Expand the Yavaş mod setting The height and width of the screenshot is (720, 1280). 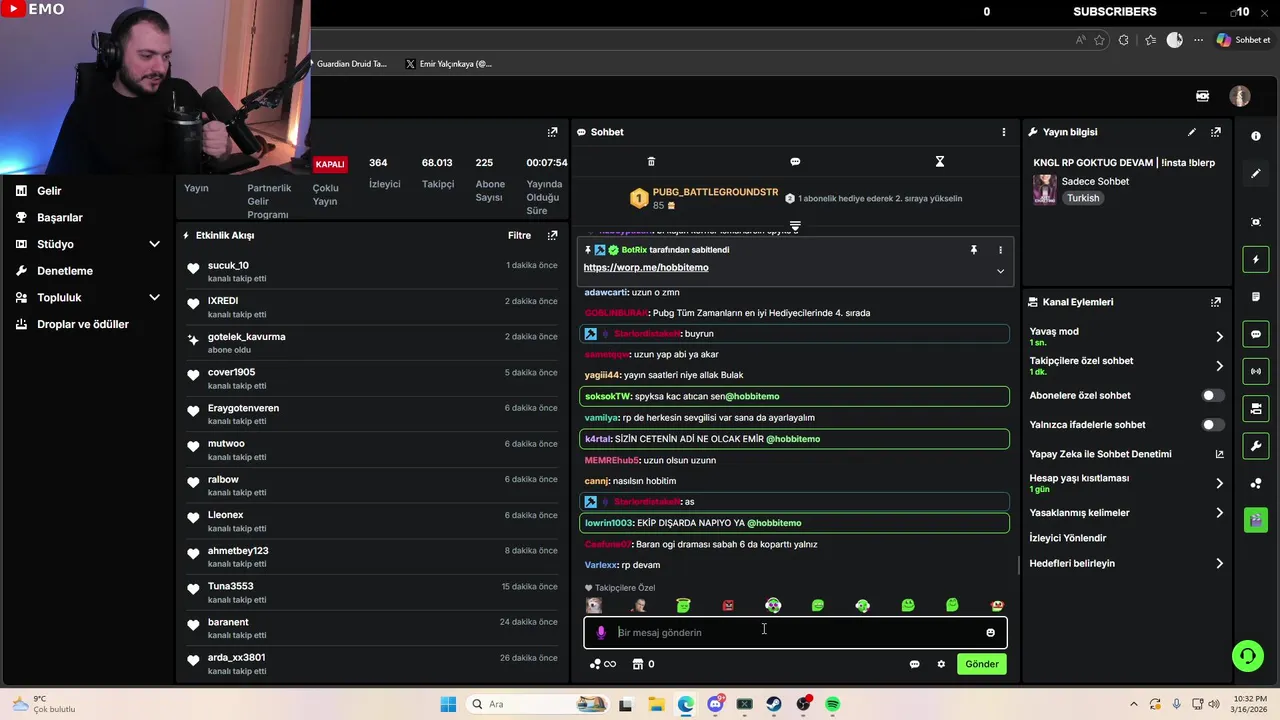pyautogui.click(x=1219, y=337)
